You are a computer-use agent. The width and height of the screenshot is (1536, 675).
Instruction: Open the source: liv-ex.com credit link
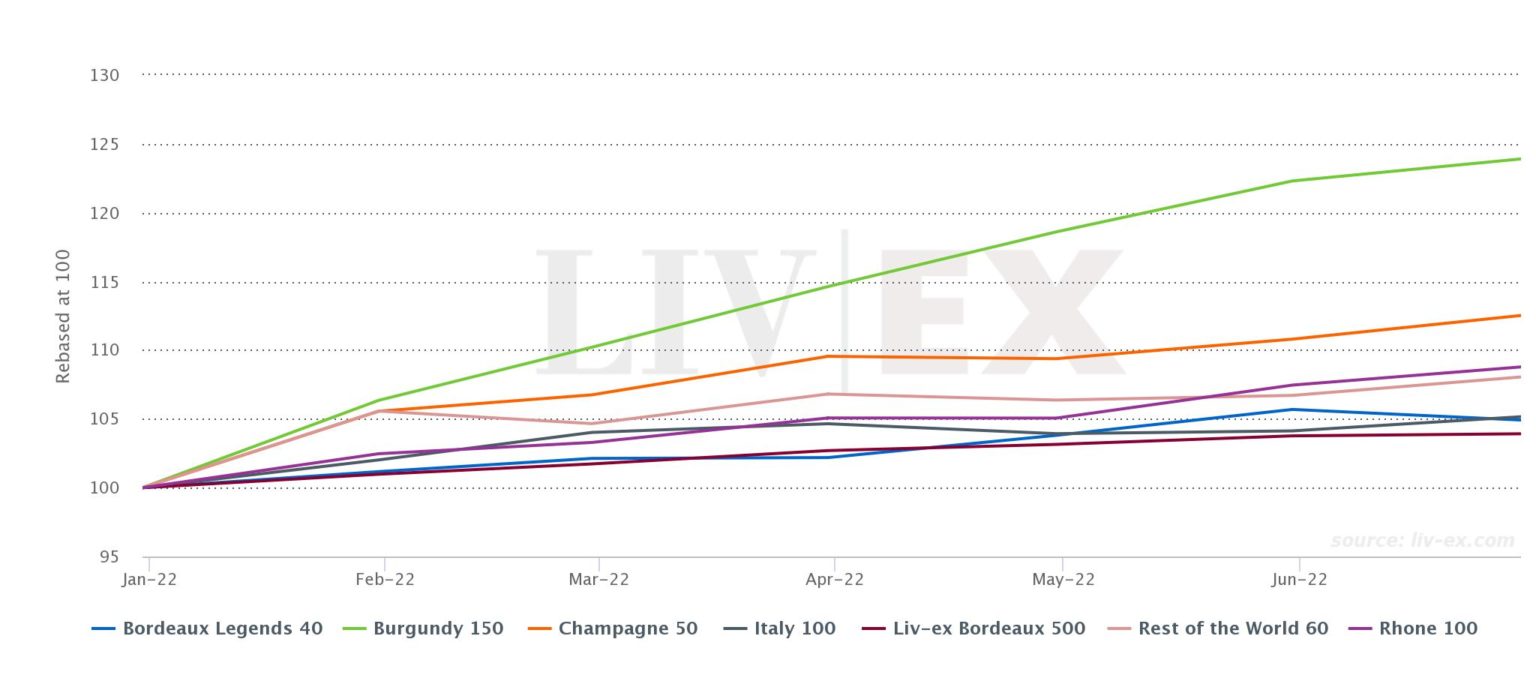(x=1422, y=541)
